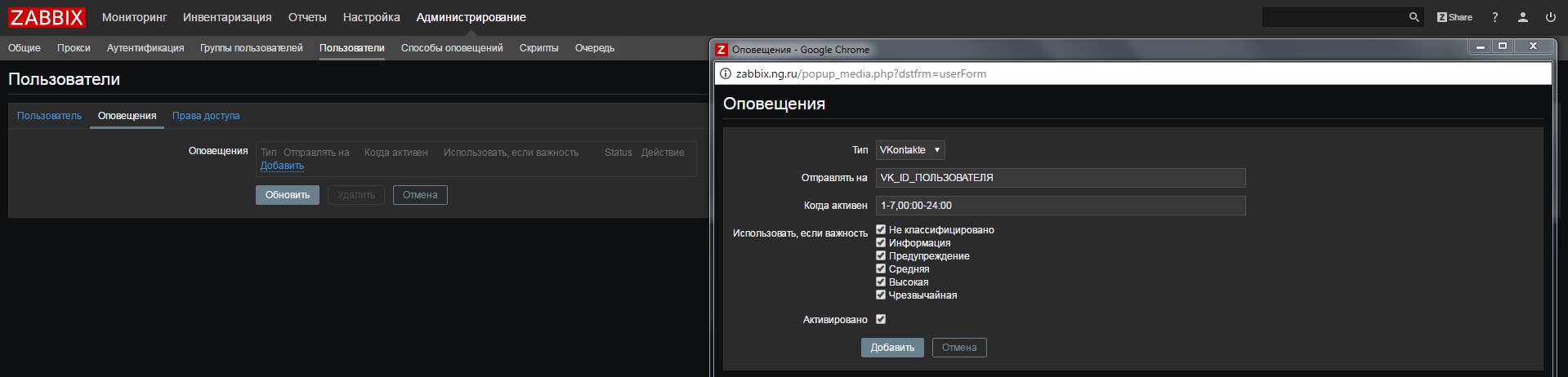The width and height of the screenshot is (1568, 377).
Task: Open the Администрирование menu
Action: click(x=471, y=17)
